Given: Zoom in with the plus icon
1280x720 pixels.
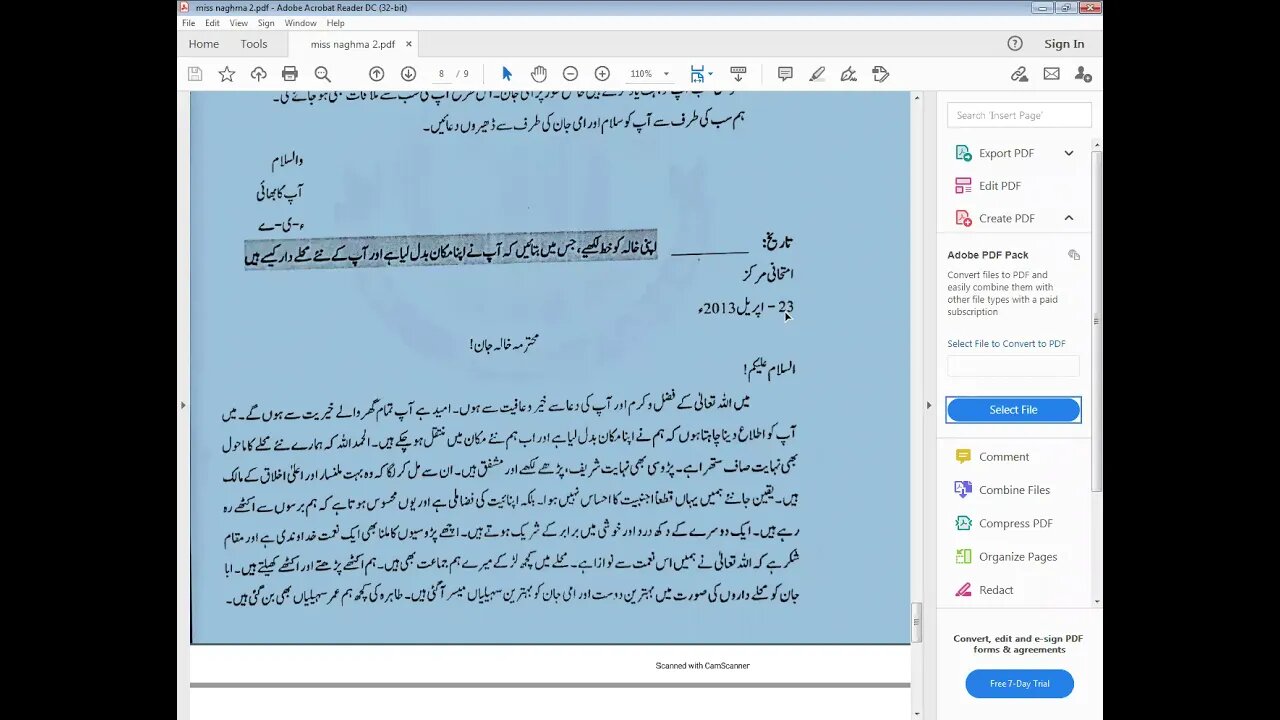Looking at the screenshot, I should pyautogui.click(x=602, y=74).
